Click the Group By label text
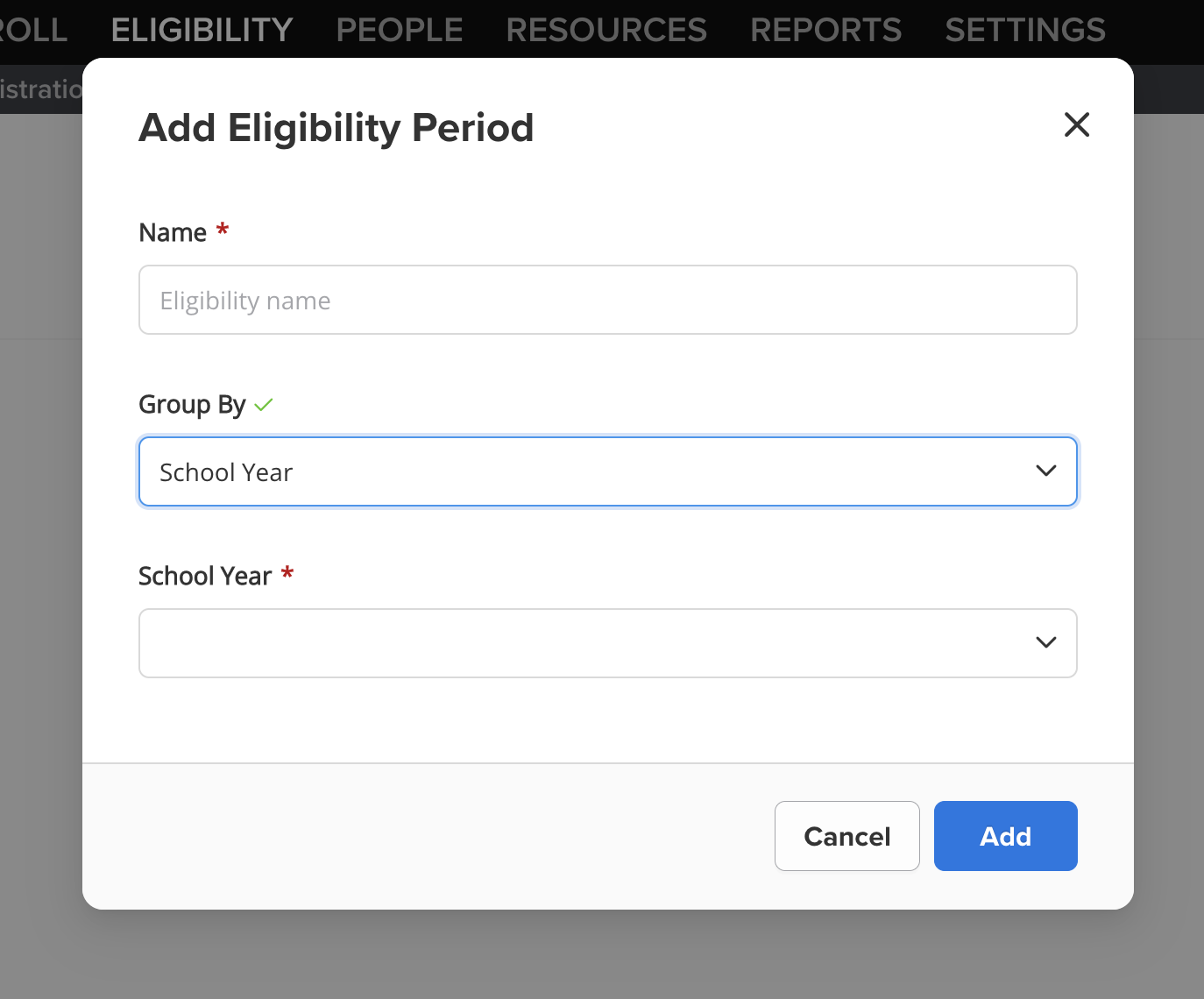Image resolution: width=1204 pixels, height=999 pixels. point(192,405)
